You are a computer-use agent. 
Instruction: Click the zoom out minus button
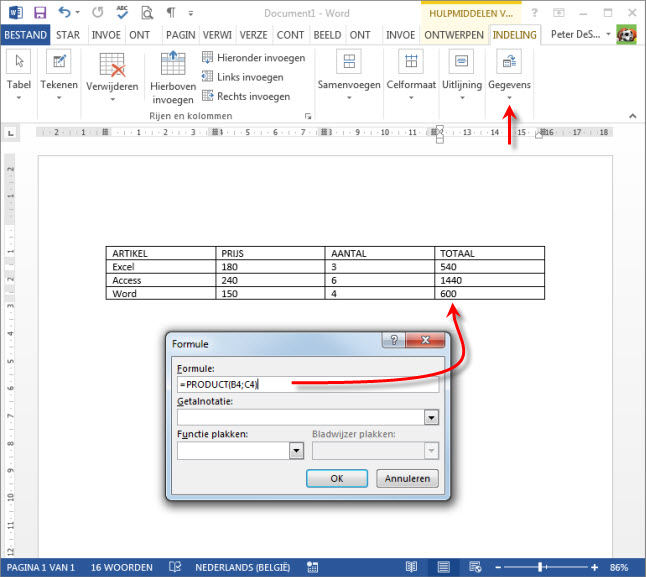pyautogui.click(x=498, y=568)
